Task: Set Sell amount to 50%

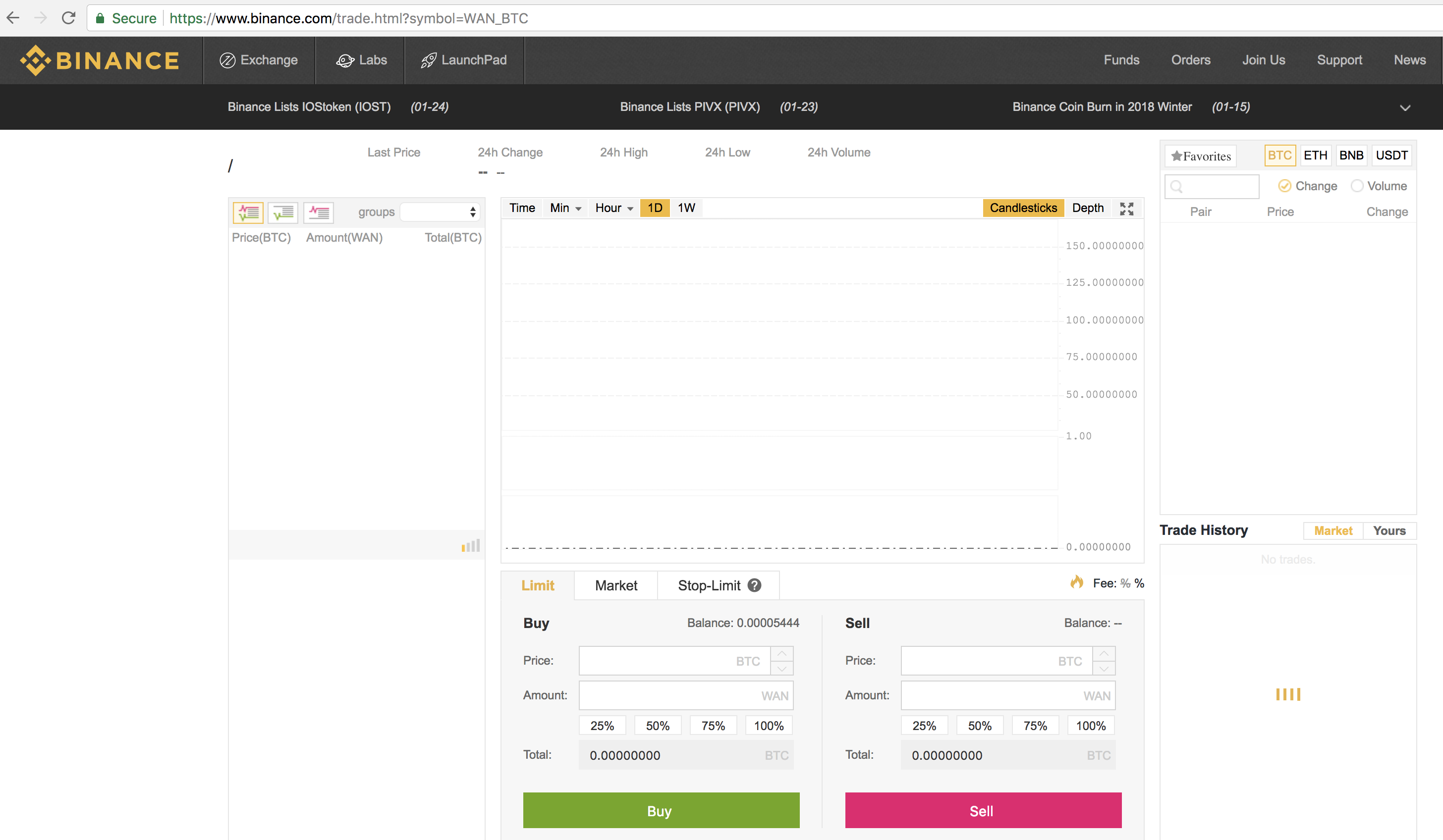Action: click(x=980, y=726)
